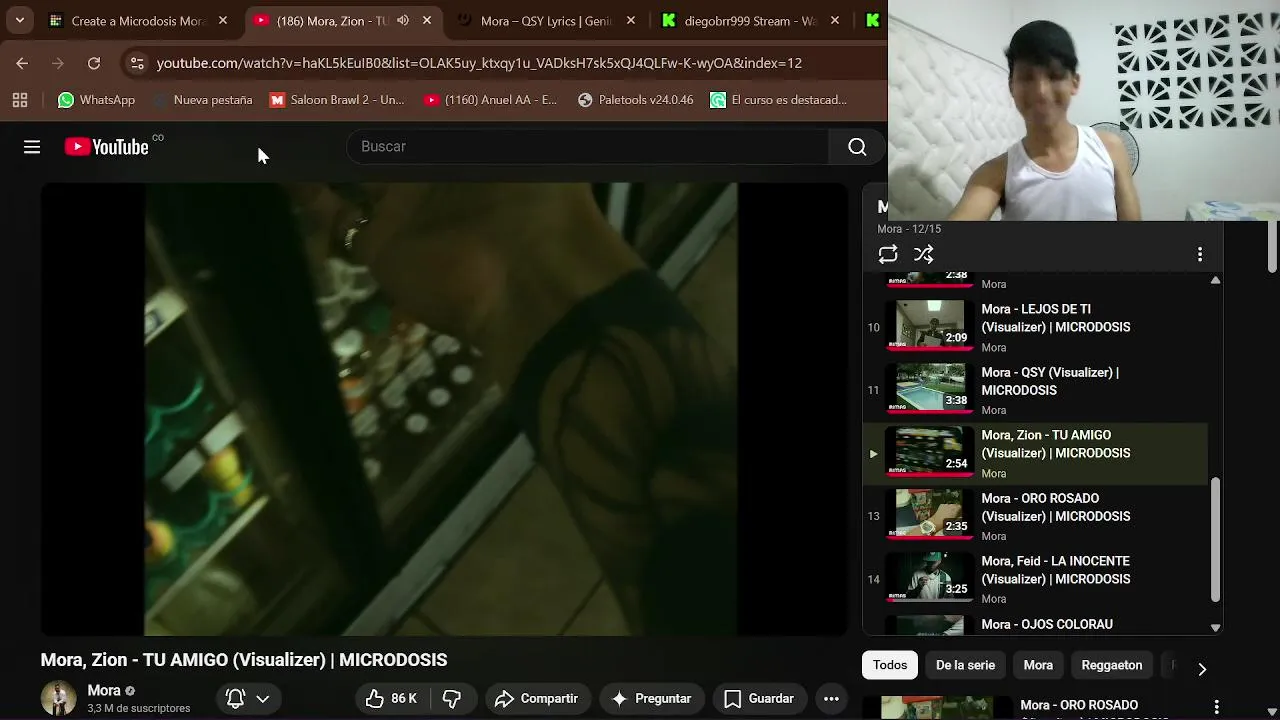Click TU AMIGO thumbnail 2:54
Image resolution: width=1280 pixels, height=720 pixels.
click(930, 450)
